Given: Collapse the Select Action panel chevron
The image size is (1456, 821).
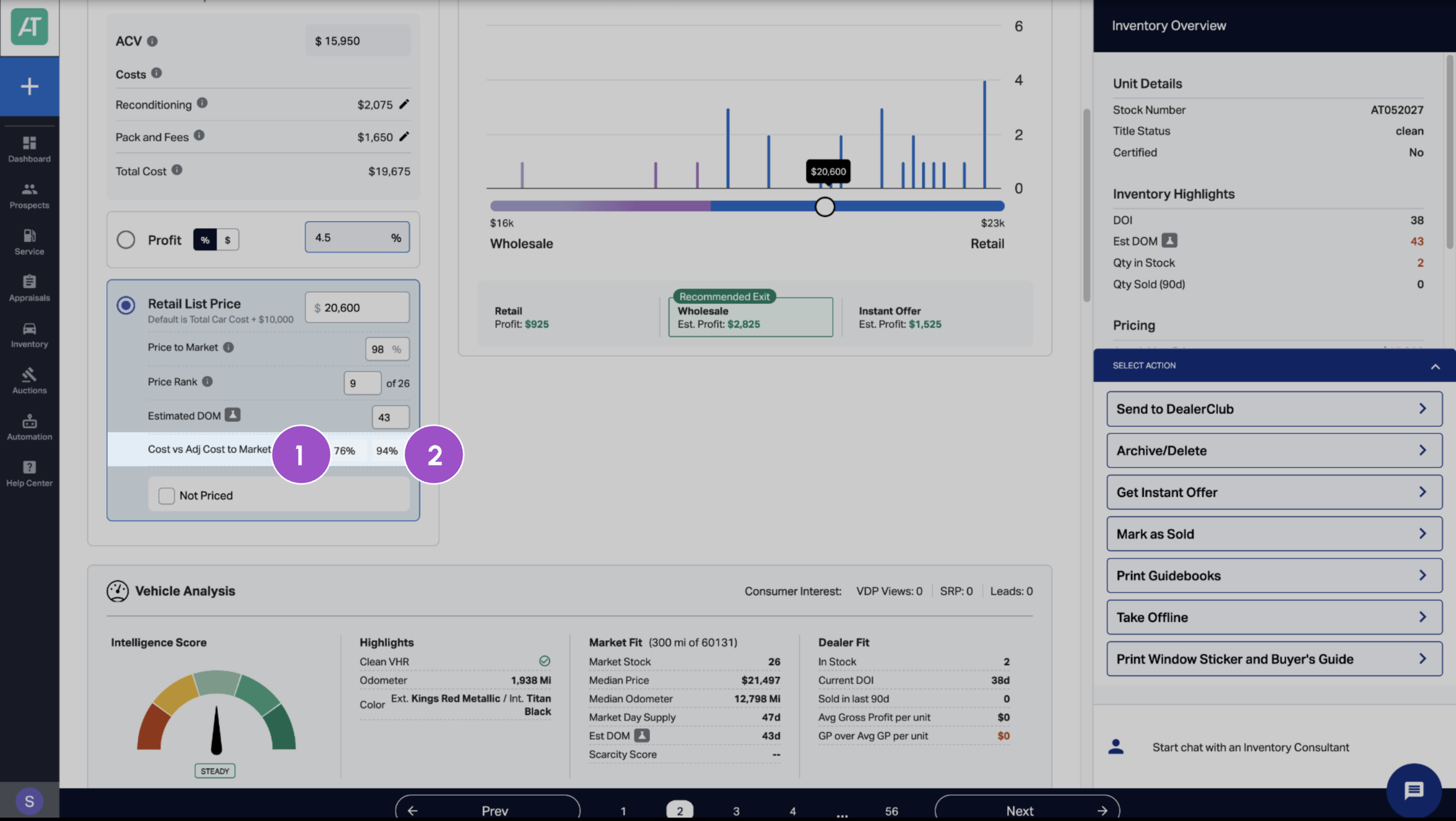Looking at the screenshot, I should pyautogui.click(x=1435, y=366).
